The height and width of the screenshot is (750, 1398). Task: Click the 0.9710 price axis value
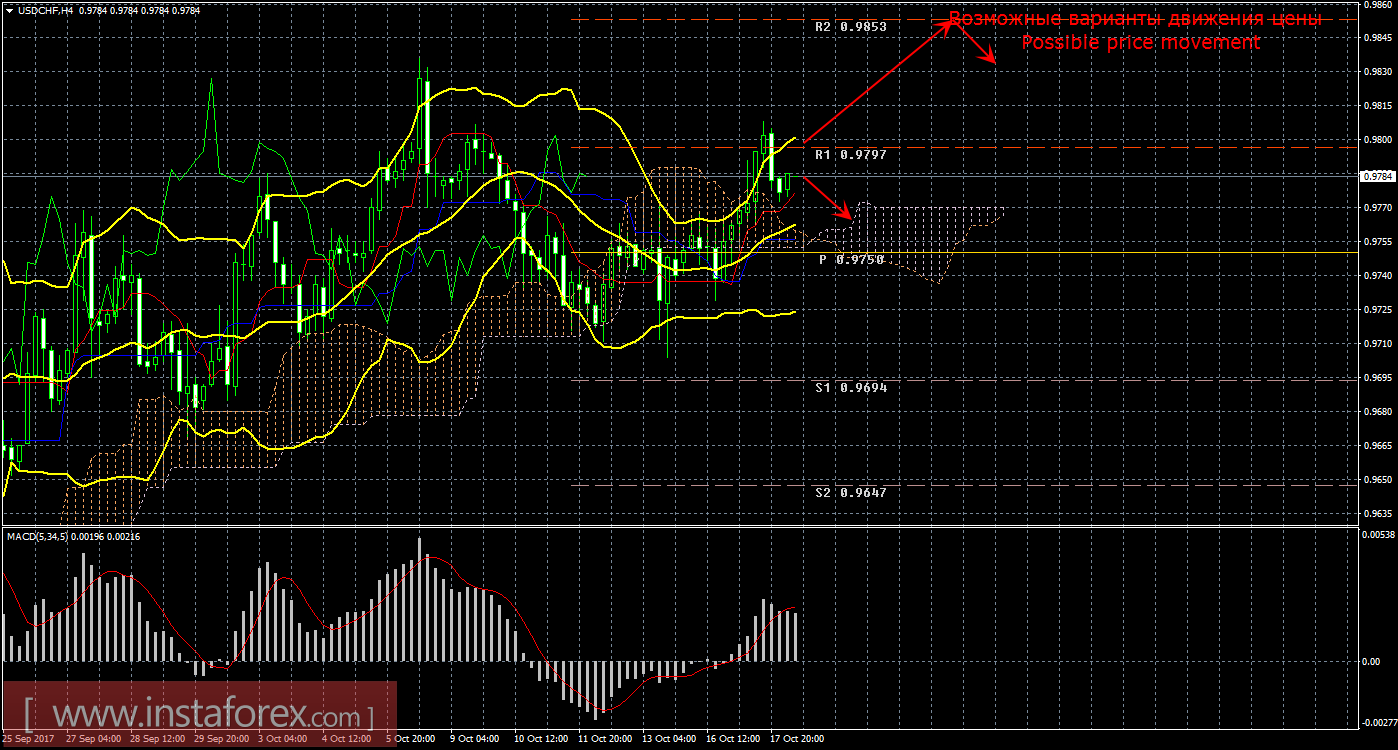(x=1377, y=344)
